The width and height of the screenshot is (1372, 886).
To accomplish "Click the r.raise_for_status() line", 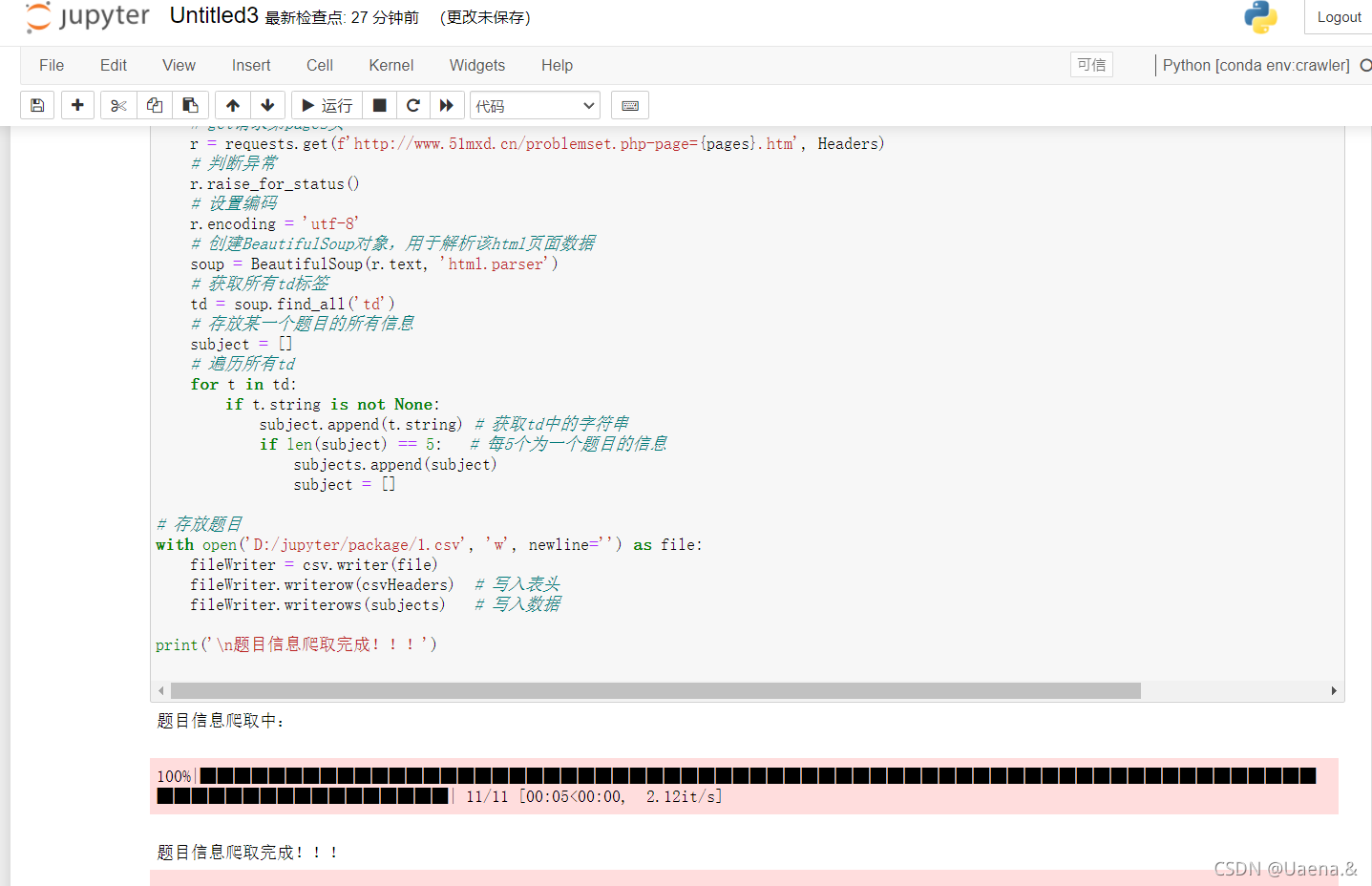I will tap(275, 183).
